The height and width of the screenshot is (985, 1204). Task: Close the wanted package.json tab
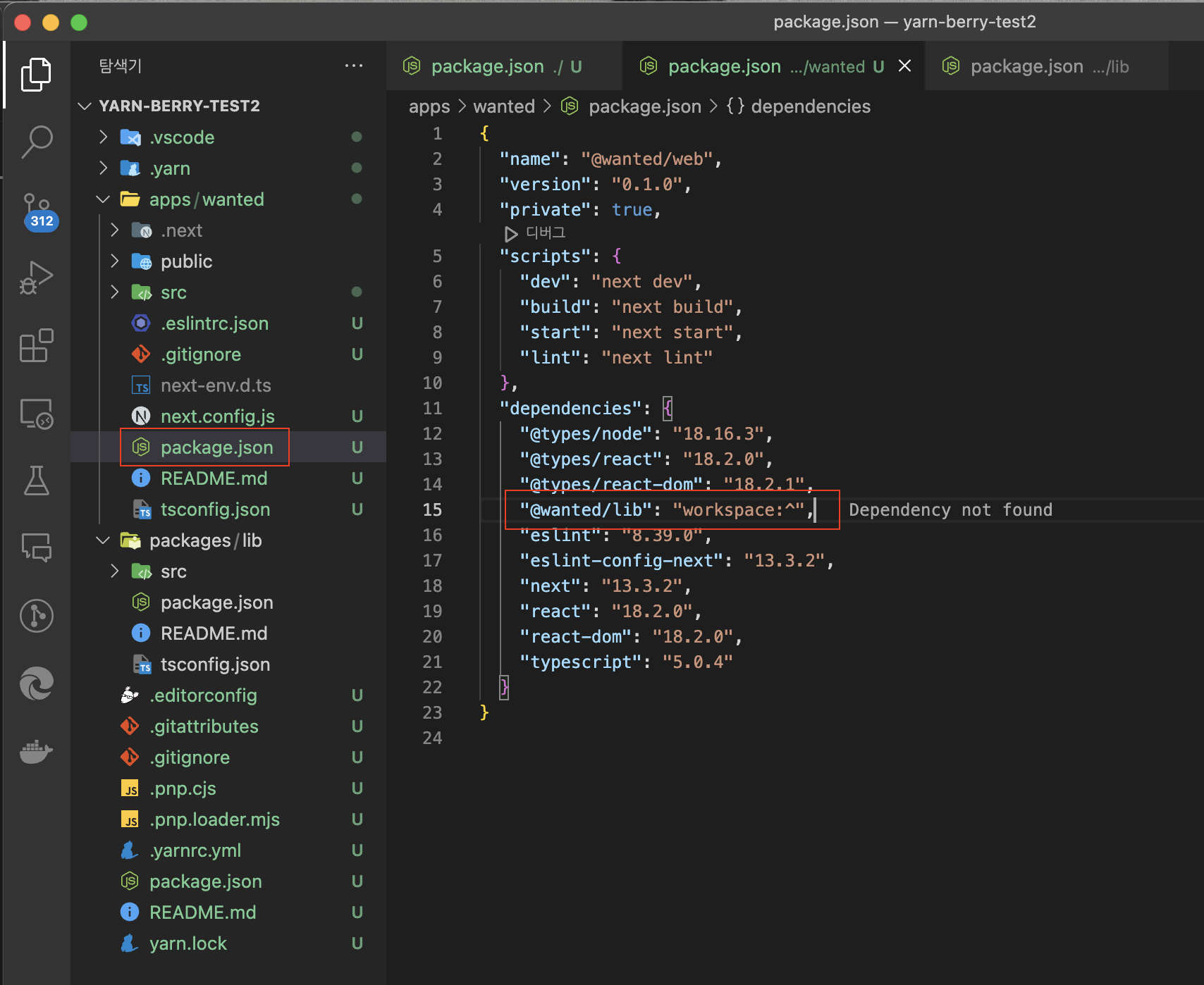point(905,66)
